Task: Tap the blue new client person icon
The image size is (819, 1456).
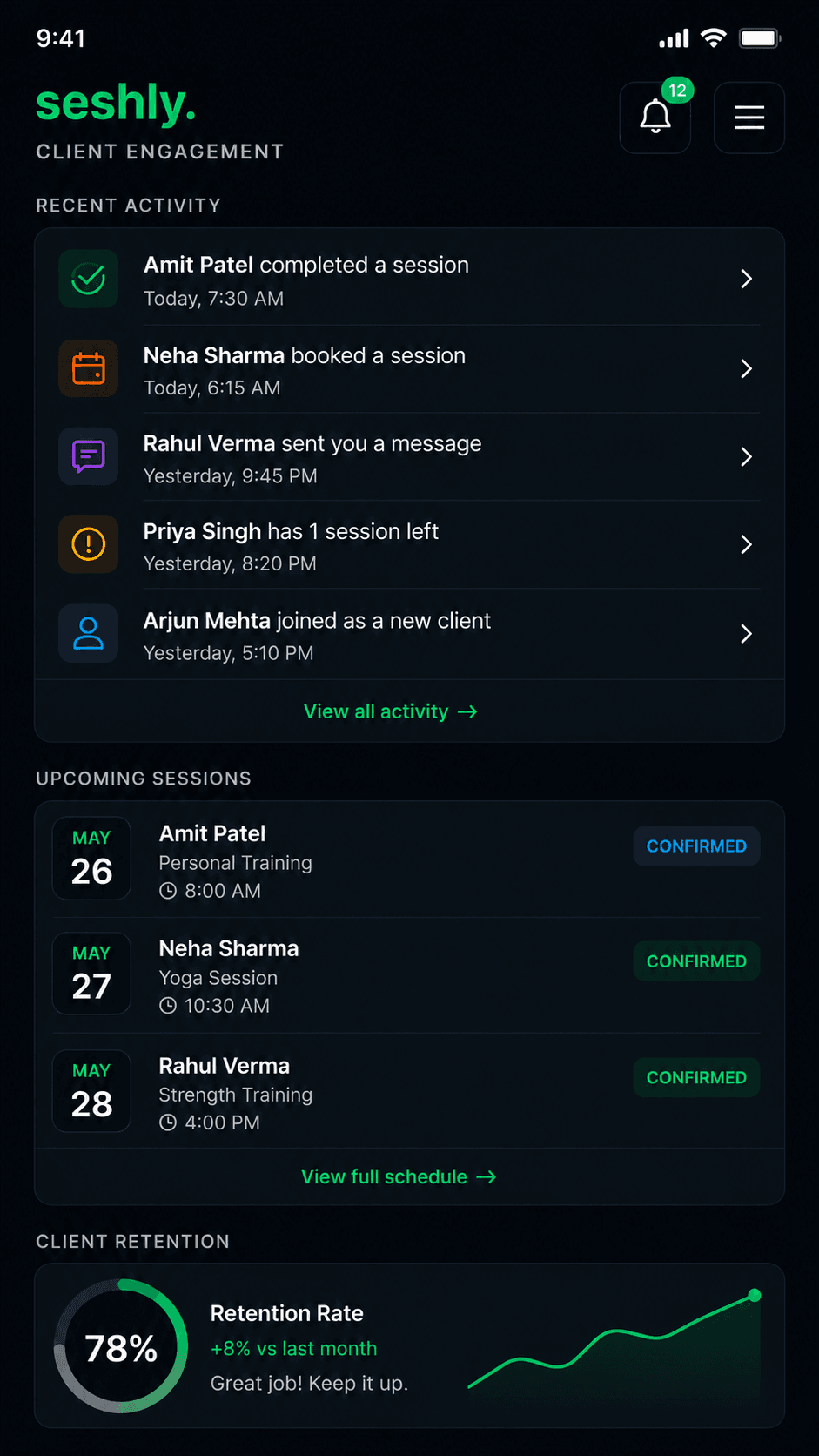Action: click(x=89, y=633)
